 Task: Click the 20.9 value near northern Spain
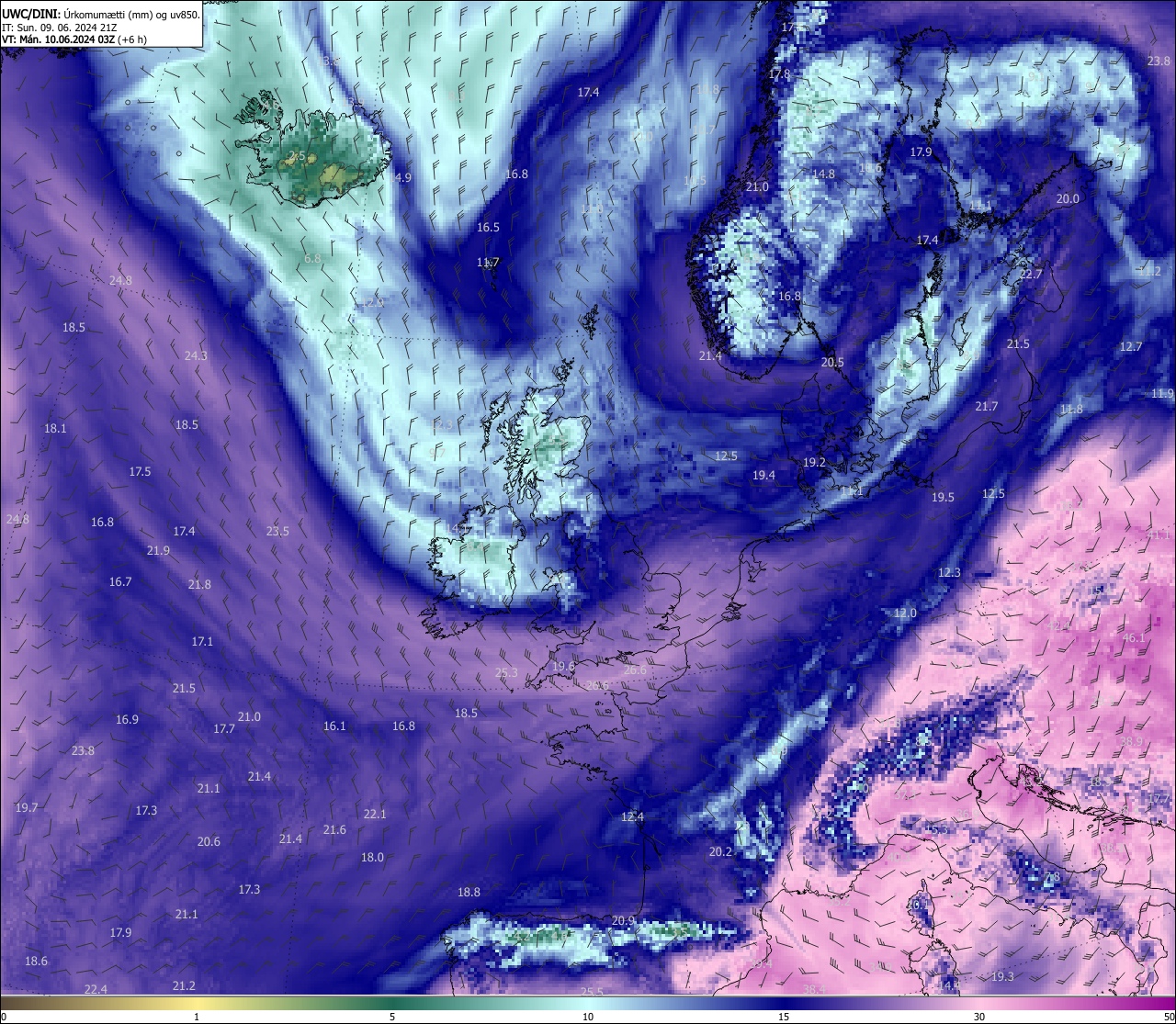(623, 920)
